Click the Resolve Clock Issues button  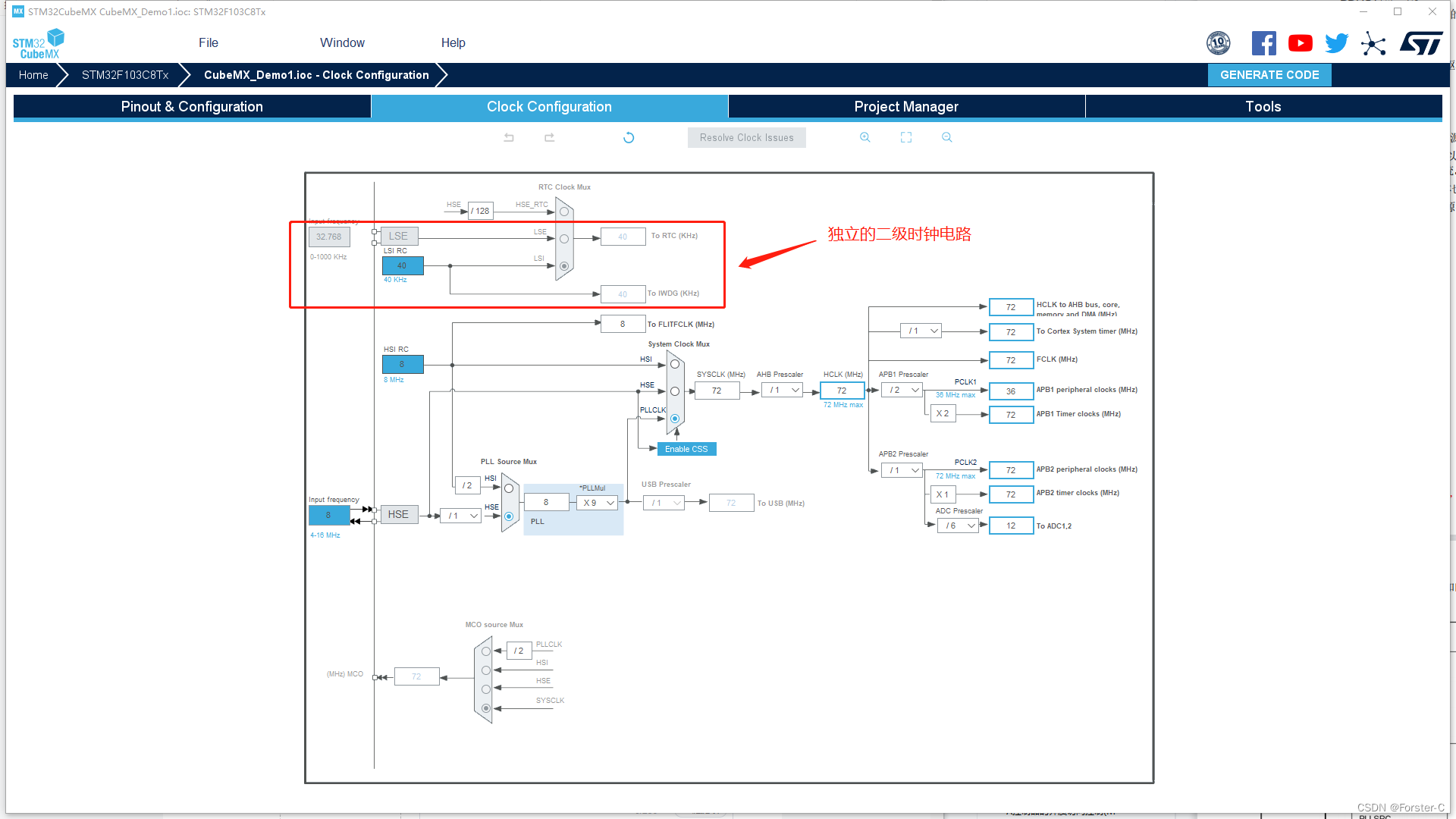746,137
